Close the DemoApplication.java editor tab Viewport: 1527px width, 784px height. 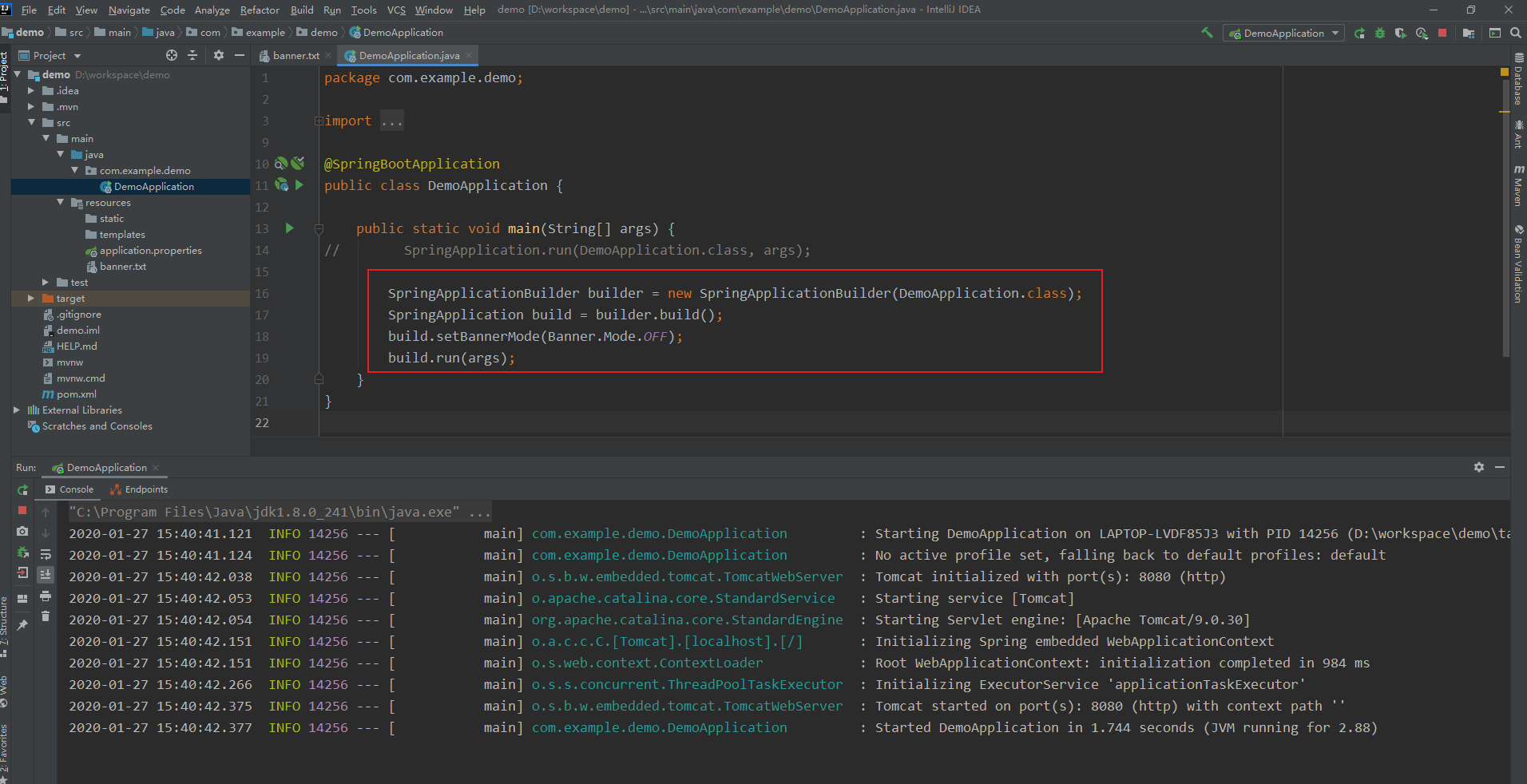click(470, 55)
